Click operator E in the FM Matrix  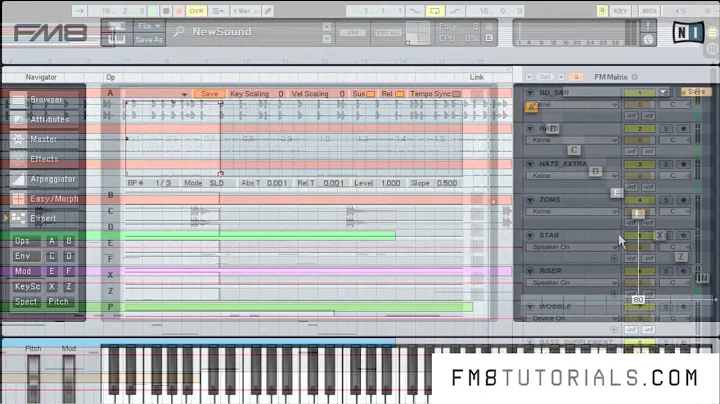tap(617, 192)
